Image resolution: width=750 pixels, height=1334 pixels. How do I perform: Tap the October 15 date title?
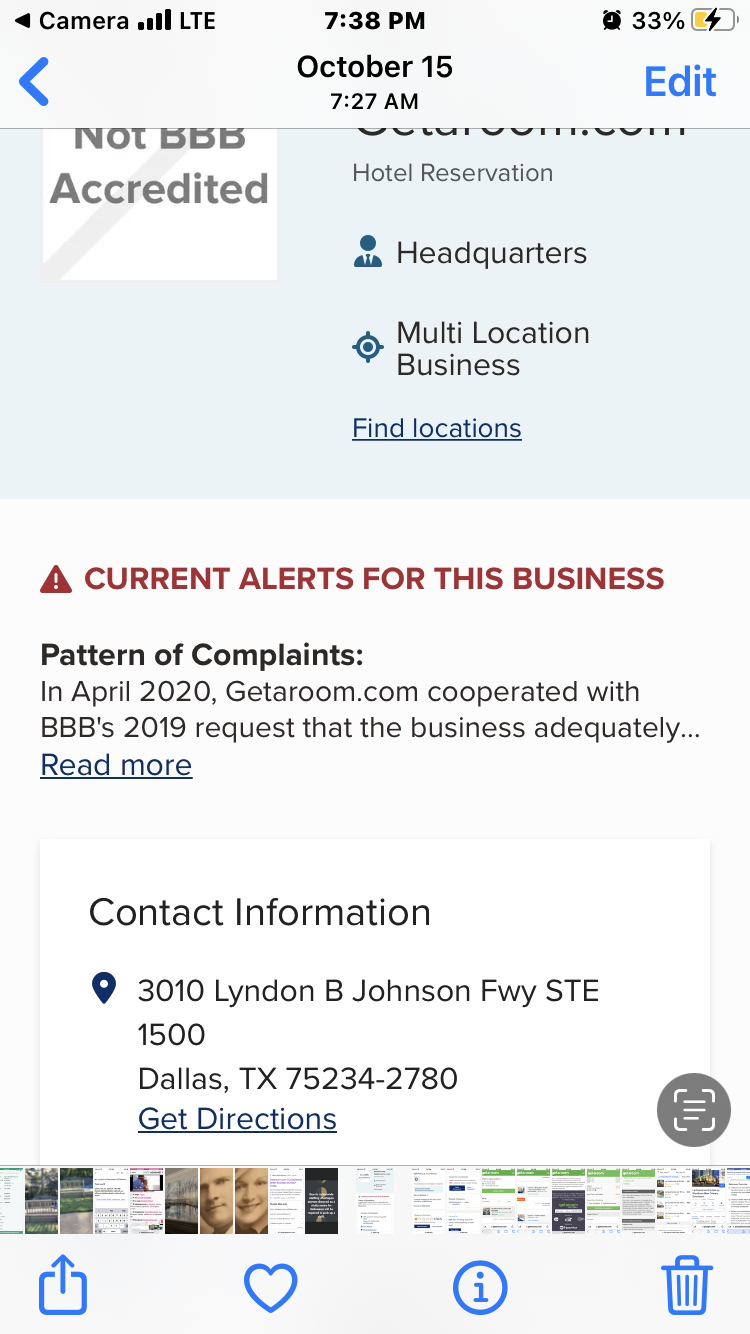coord(374,68)
